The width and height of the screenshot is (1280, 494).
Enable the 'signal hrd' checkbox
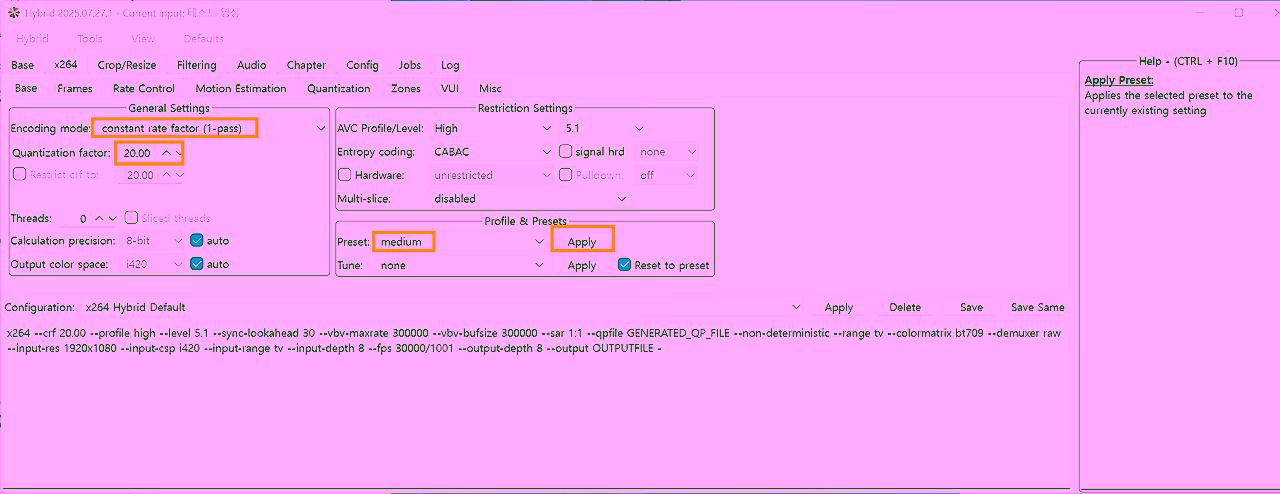point(565,152)
